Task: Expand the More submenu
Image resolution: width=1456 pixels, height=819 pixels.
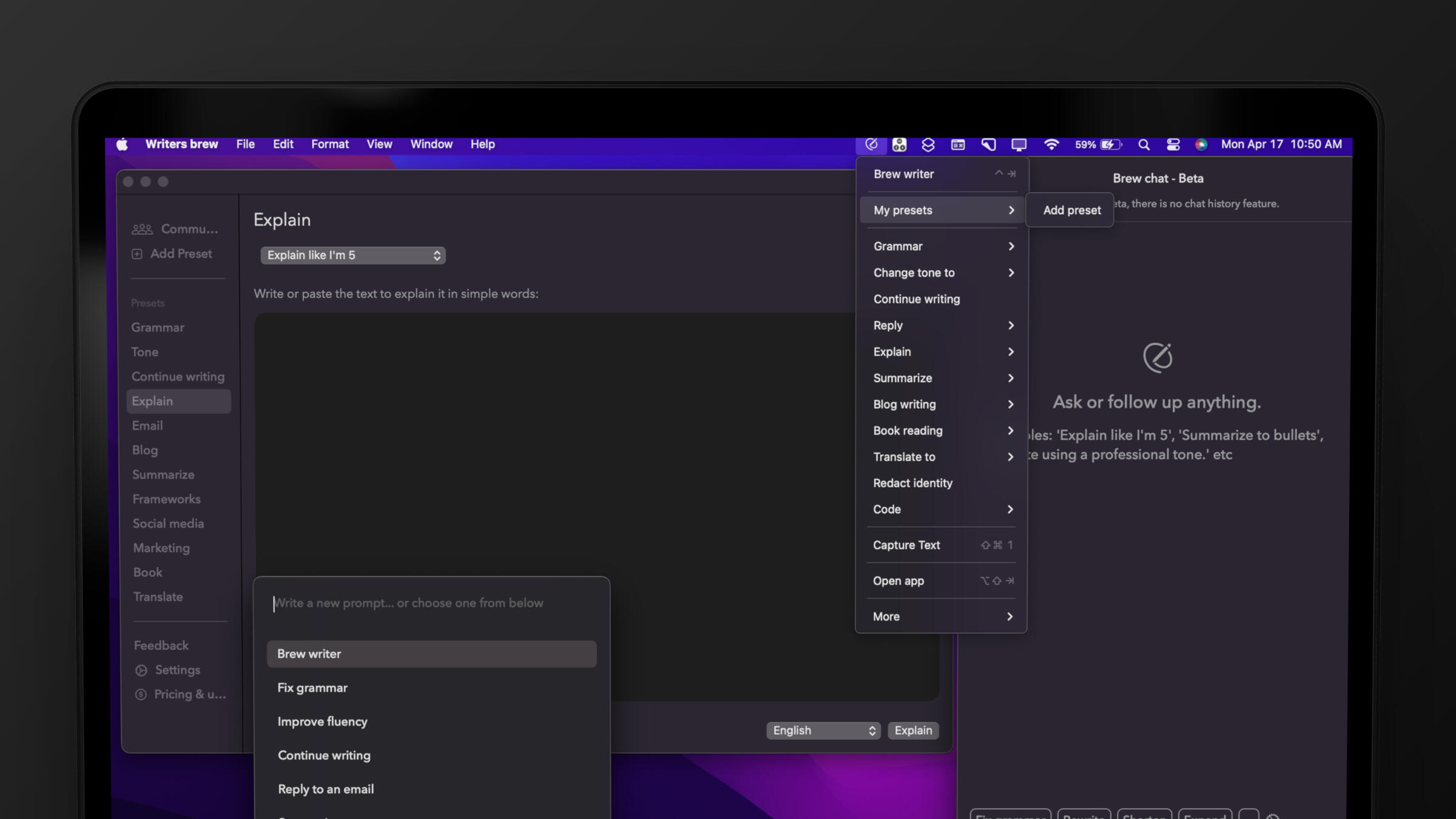Action: tap(942, 616)
